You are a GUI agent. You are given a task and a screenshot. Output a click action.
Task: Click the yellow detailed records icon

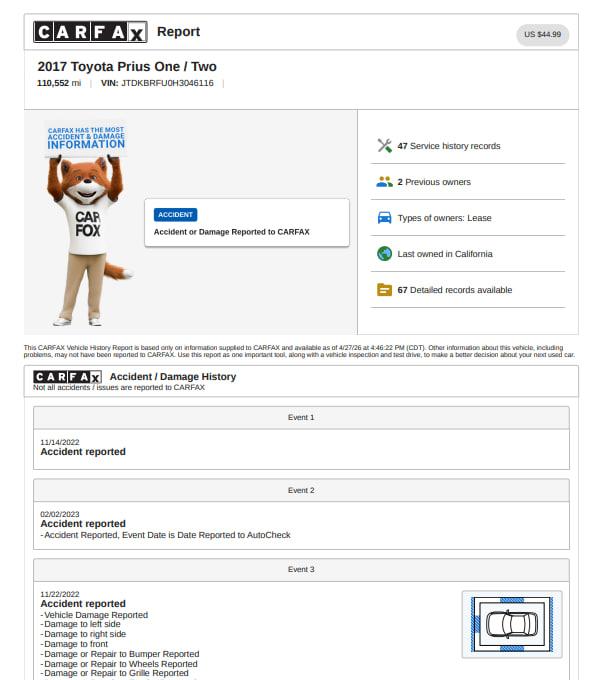[x=384, y=290]
